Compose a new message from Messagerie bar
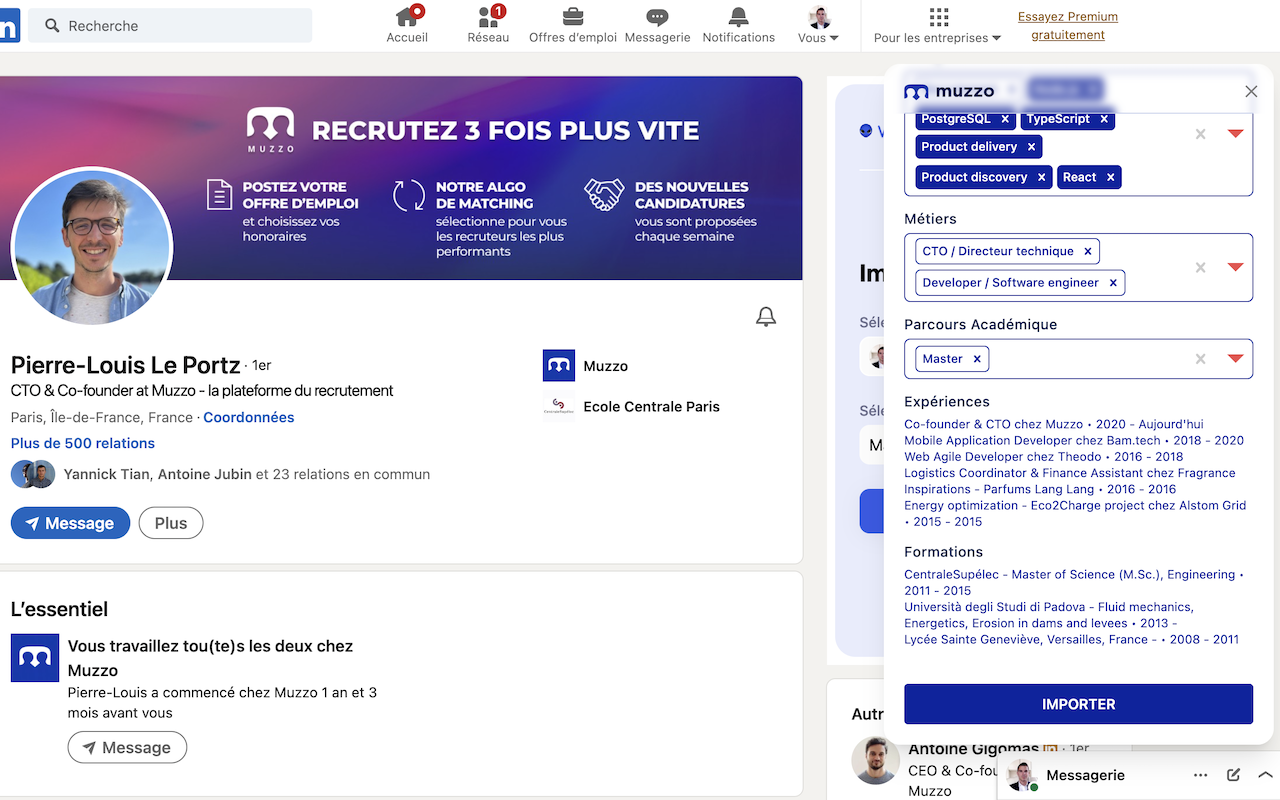 point(1234,775)
